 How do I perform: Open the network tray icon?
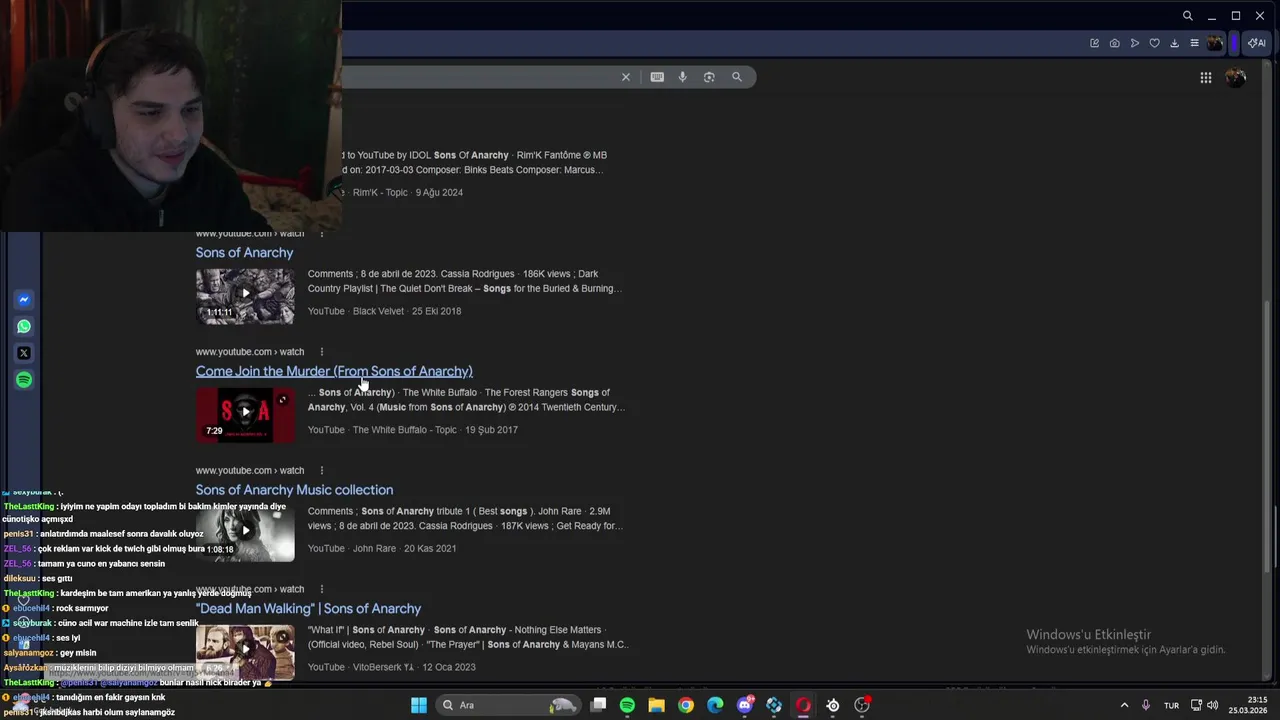coord(1196,705)
